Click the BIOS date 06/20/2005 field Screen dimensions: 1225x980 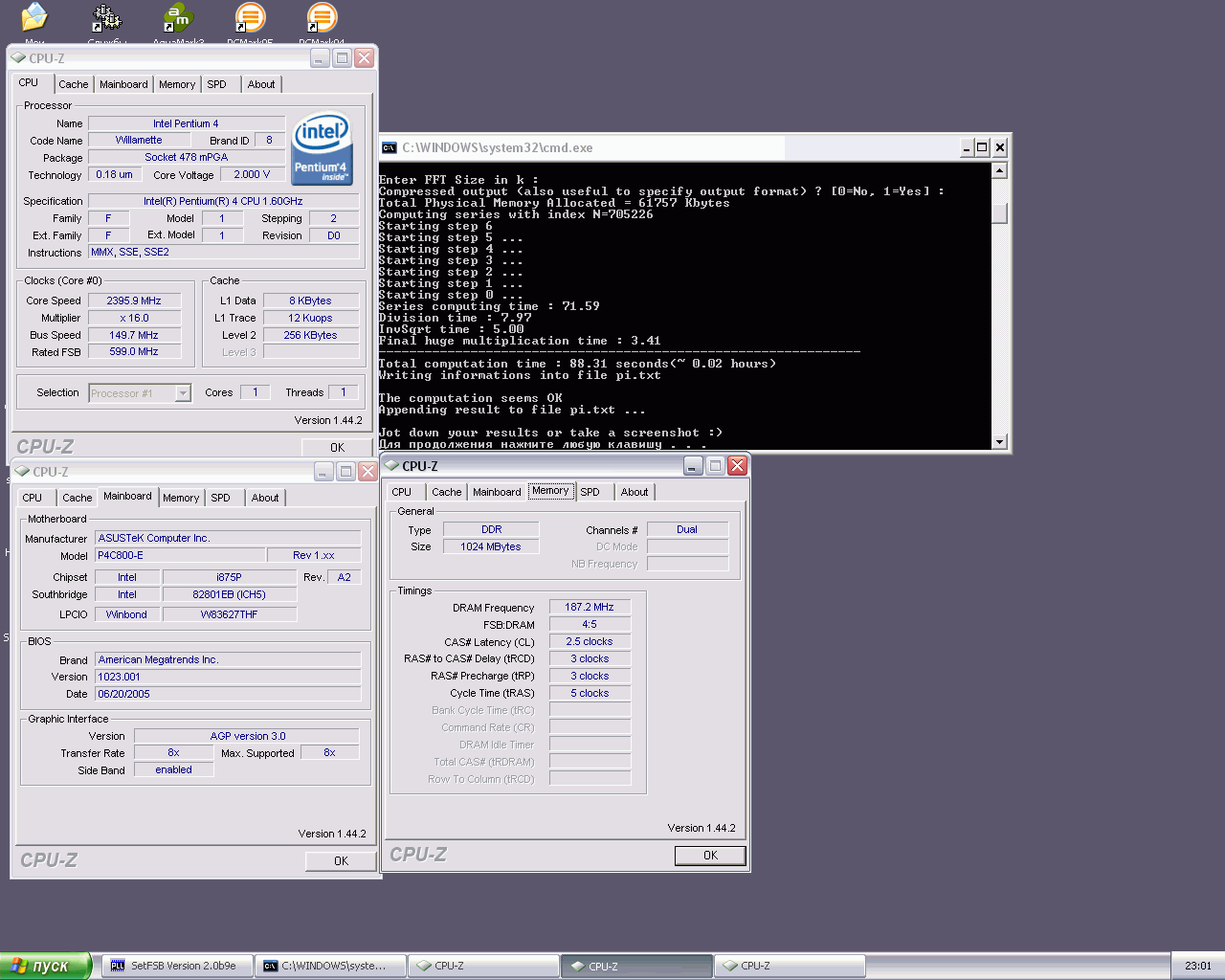(228, 694)
